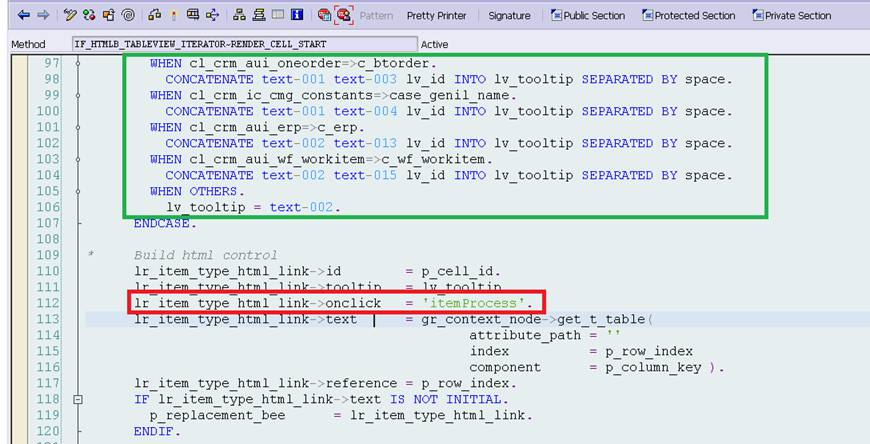Go back with the blue left arrow
Image resolution: width=870 pixels, height=444 pixels.
point(23,15)
